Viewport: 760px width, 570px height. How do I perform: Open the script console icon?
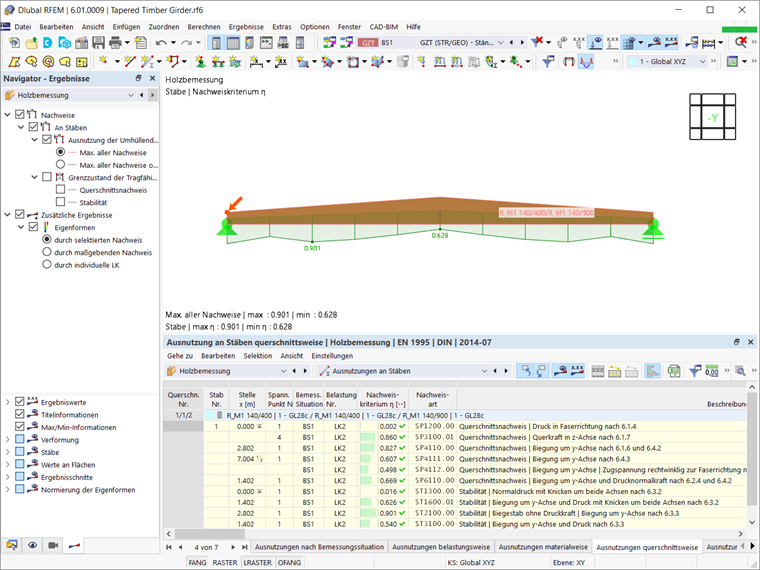pyautogui.click(x=266, y=43)
